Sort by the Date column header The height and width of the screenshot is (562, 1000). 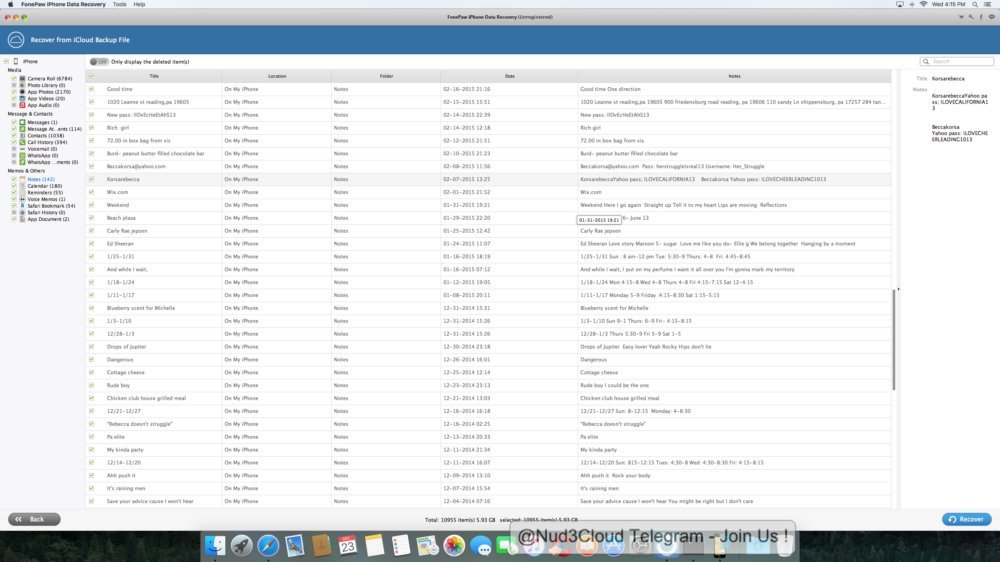[510, 76]
